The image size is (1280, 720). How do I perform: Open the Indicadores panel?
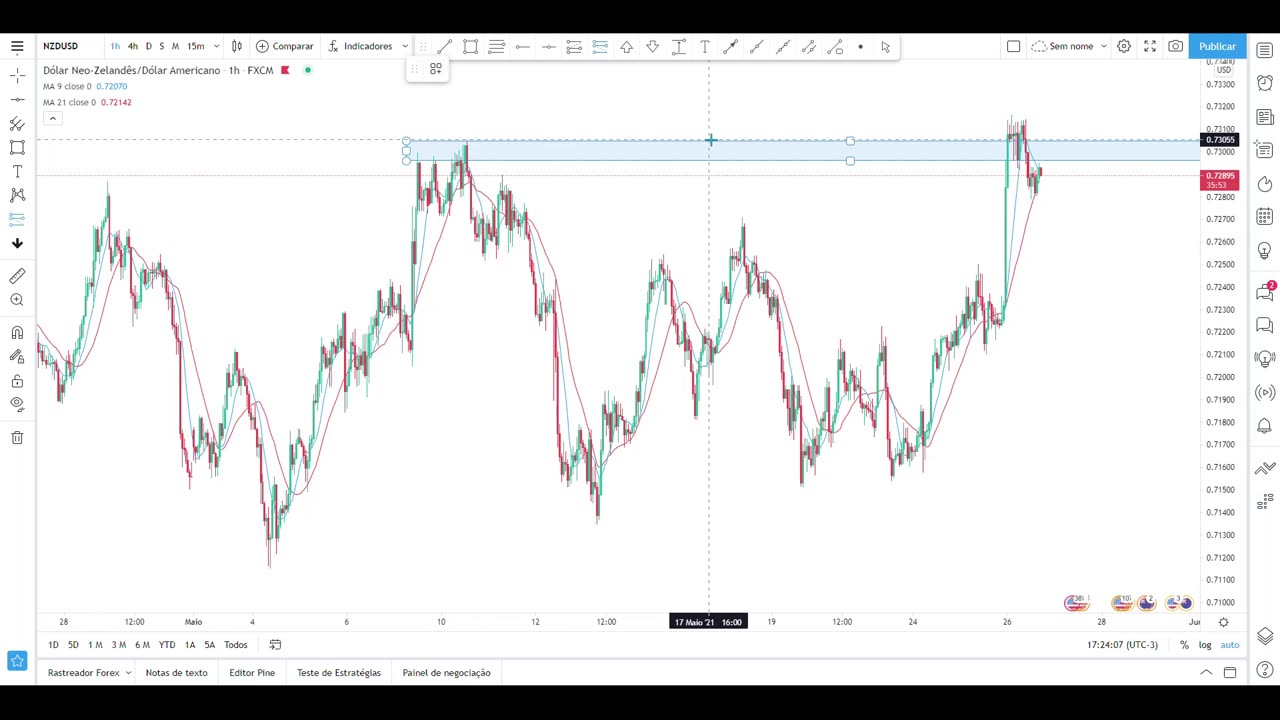360,46
